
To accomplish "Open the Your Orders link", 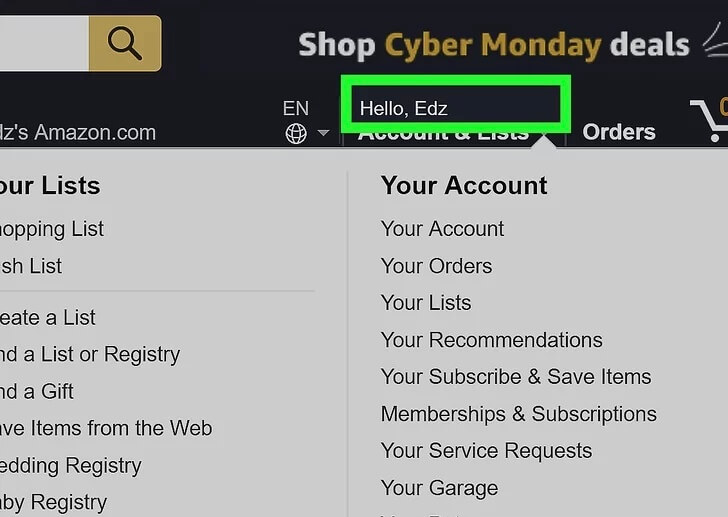I will click(x=436, y=266).
